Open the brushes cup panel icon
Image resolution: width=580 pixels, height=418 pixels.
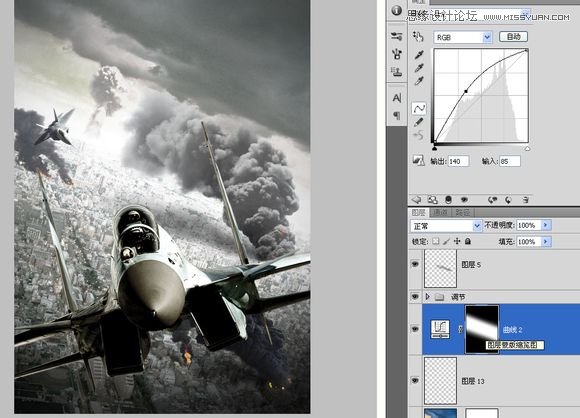point(397,54)
